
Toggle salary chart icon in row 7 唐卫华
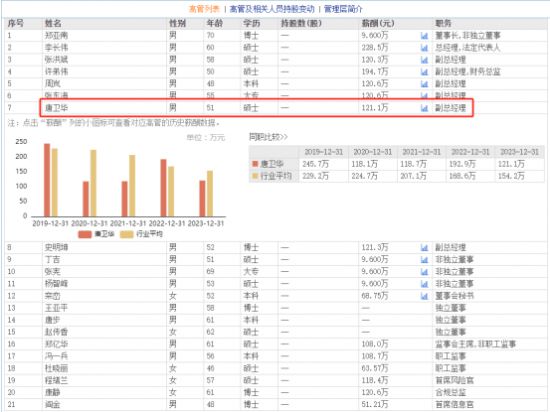[x=424, y=108]
